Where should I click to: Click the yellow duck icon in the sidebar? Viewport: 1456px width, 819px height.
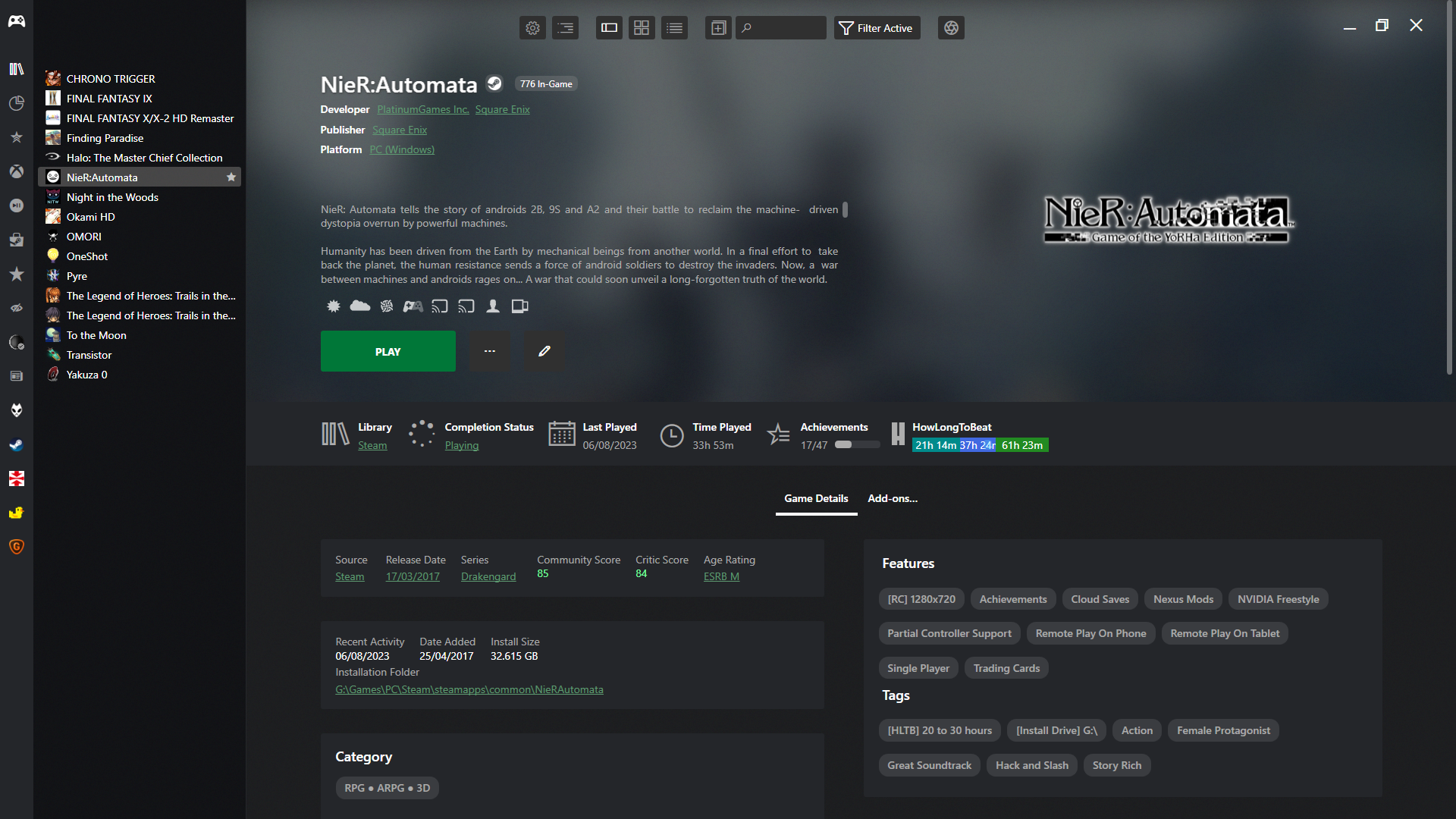click(x=17, y=513)
